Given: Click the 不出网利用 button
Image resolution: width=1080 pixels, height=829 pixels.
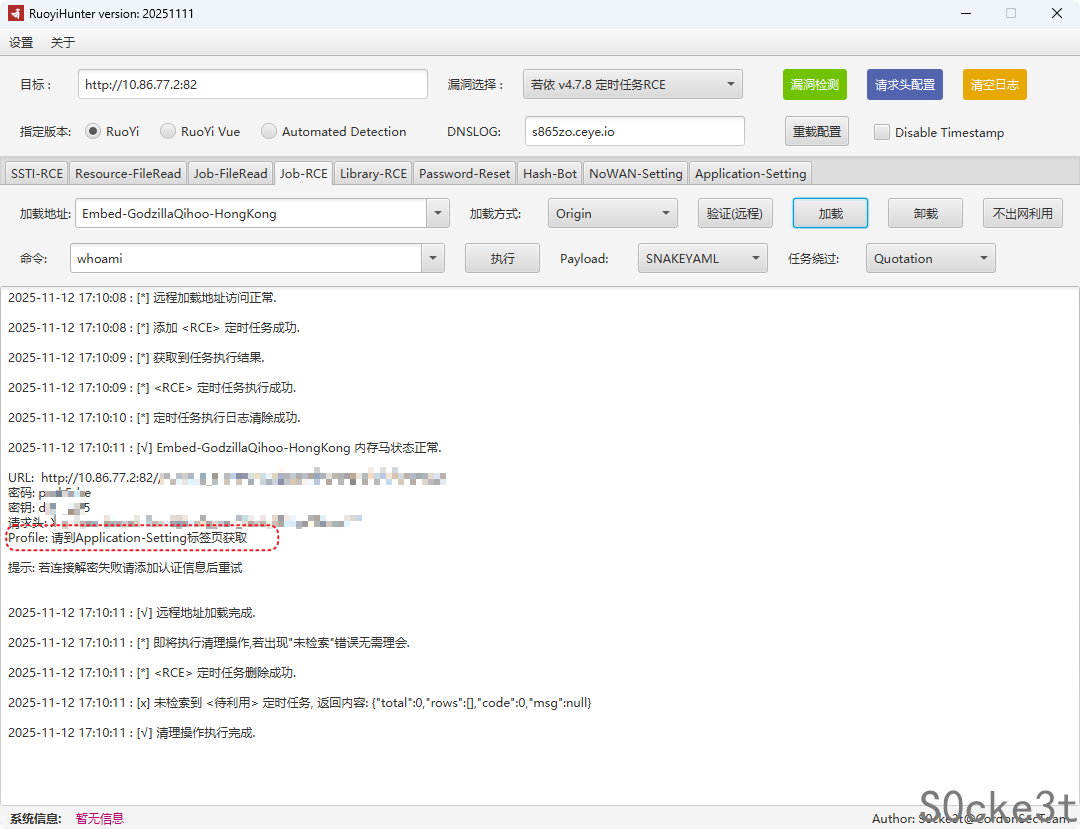Looking at the screenshot, I should (x=1023, y=213).
